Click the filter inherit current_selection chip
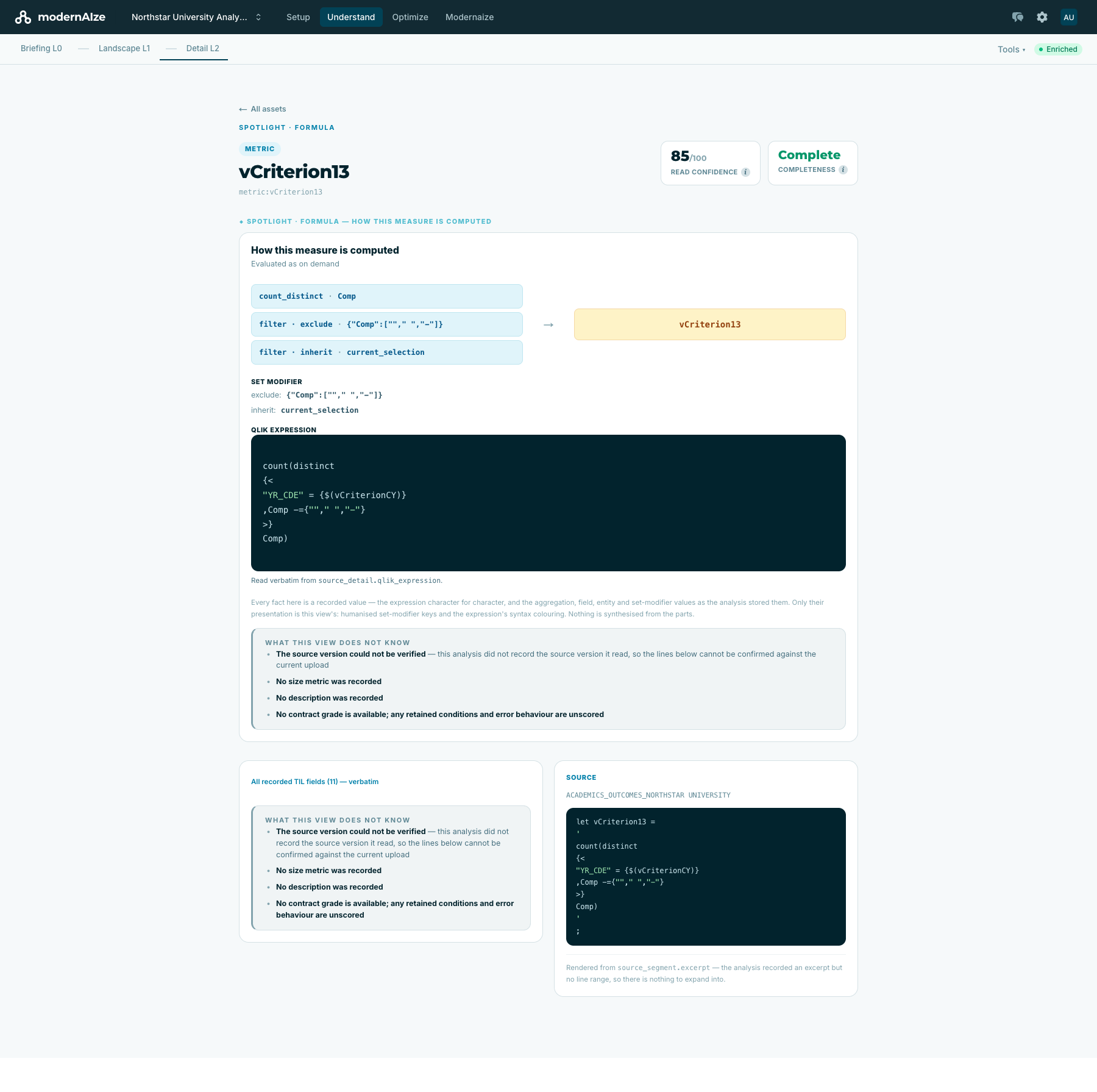Viewport: 1097px width, 1092px height. pos(386,352)
